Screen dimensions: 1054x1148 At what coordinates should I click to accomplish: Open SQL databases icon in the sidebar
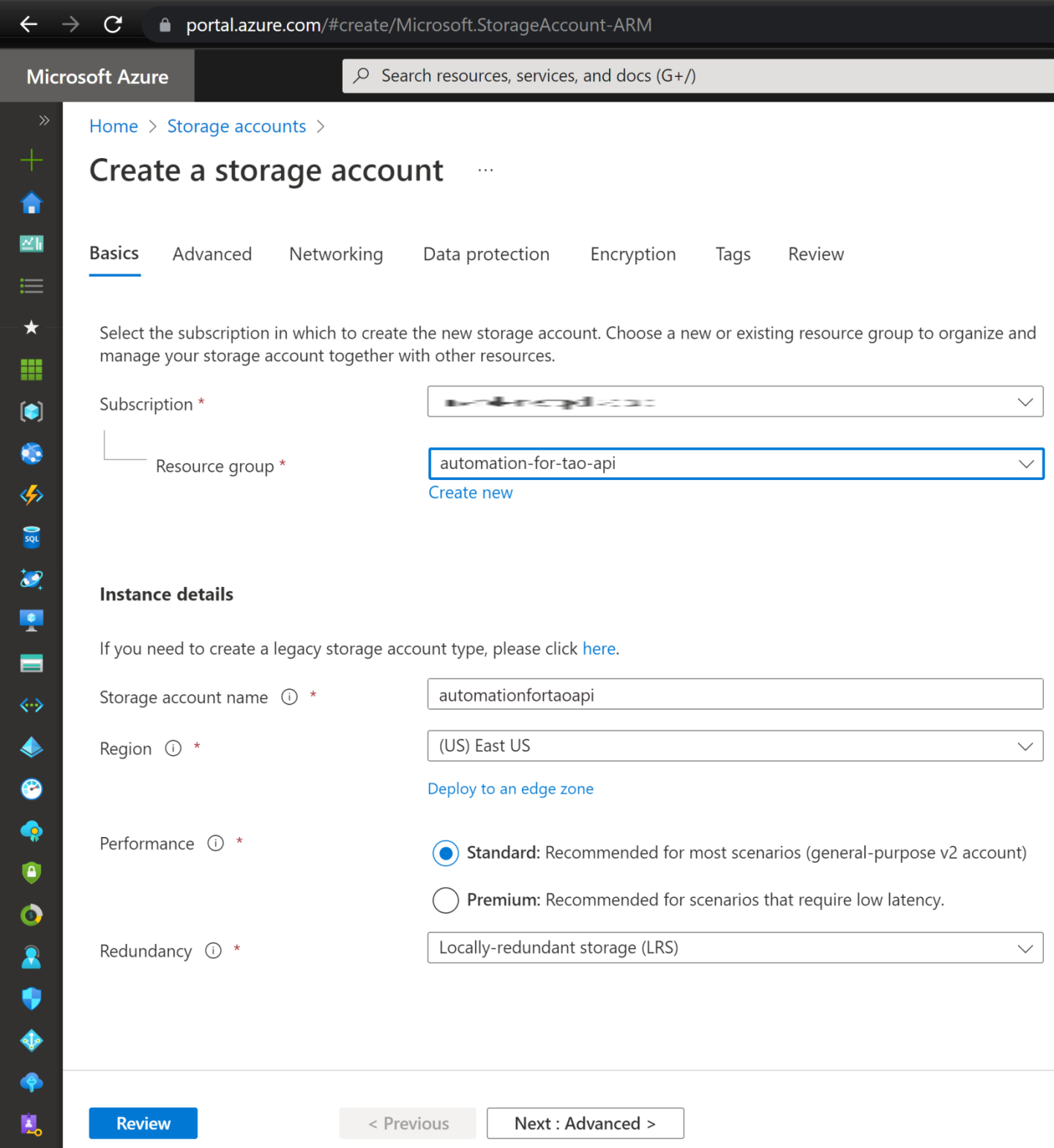coord(31,538)
